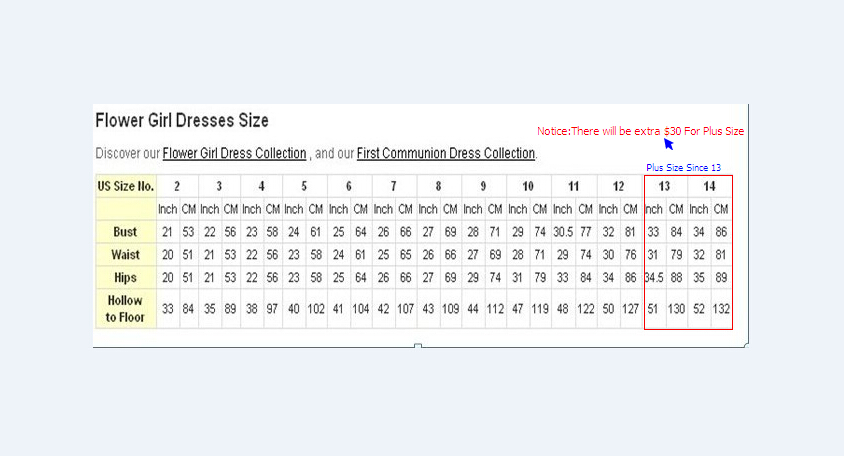Click the "Flower Girl Dresses Size" heading
Viewport: 844px width, 456px height.
182,121
